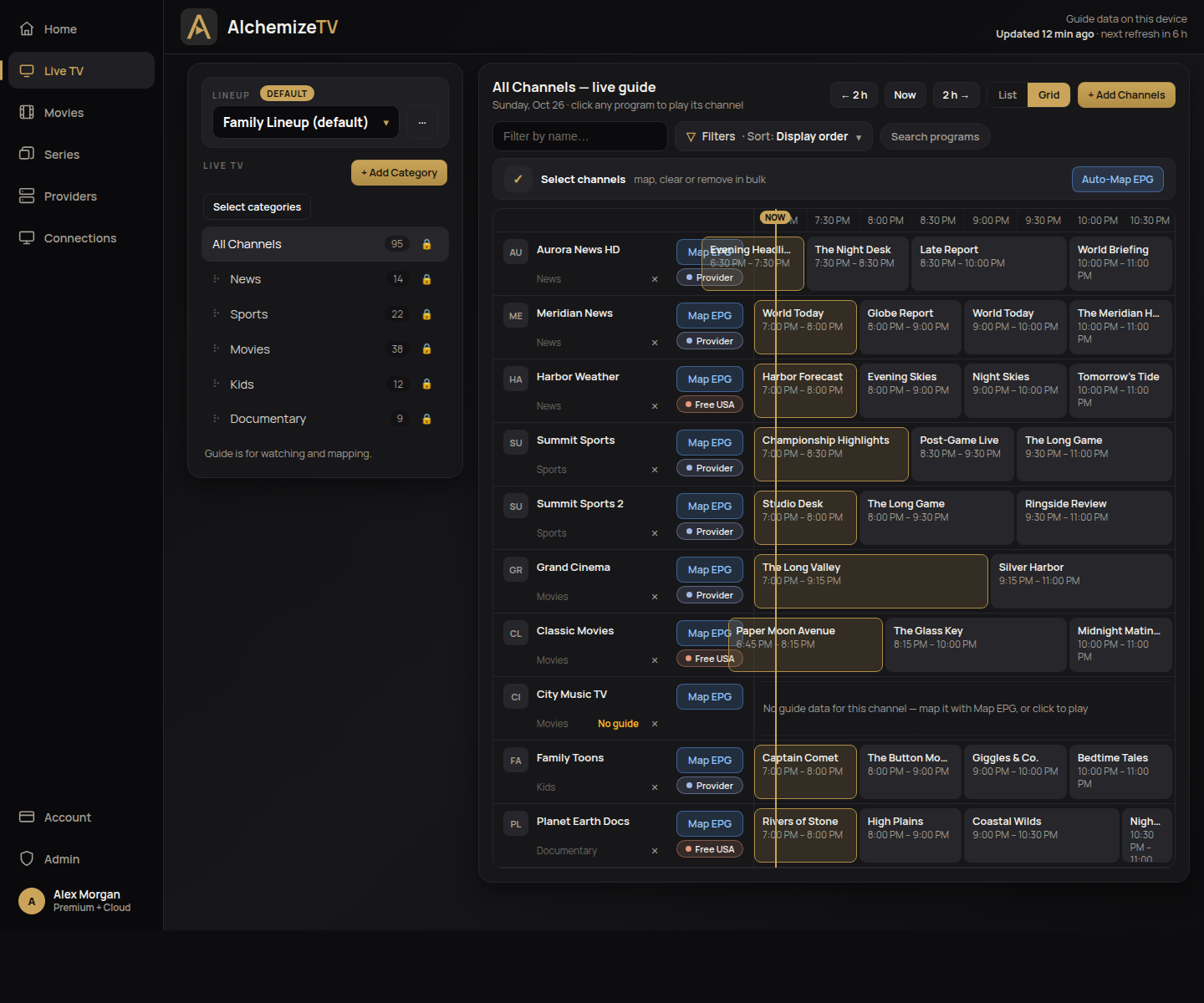The image size is (1204, 1003).
Task: Click Map EPG for City Music TV
Action: (709, 696)
